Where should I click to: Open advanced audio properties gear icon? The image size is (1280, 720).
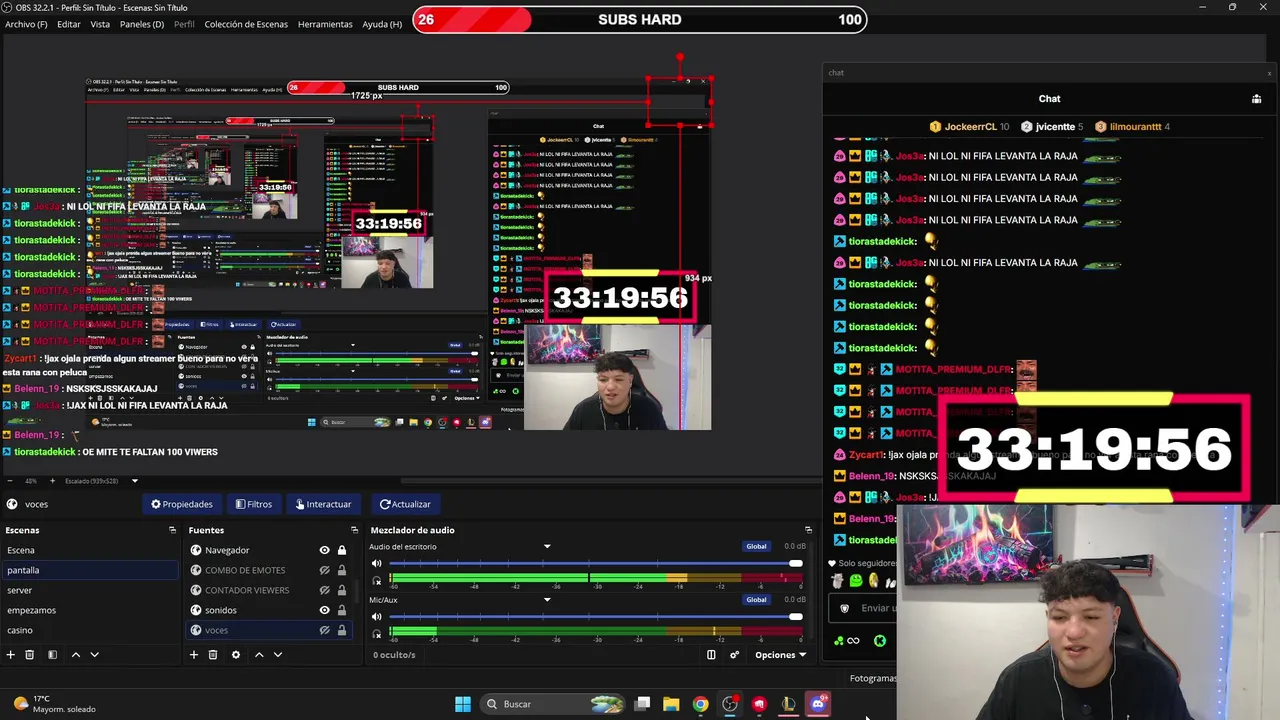pyautogui.click(x=734, y=655)
